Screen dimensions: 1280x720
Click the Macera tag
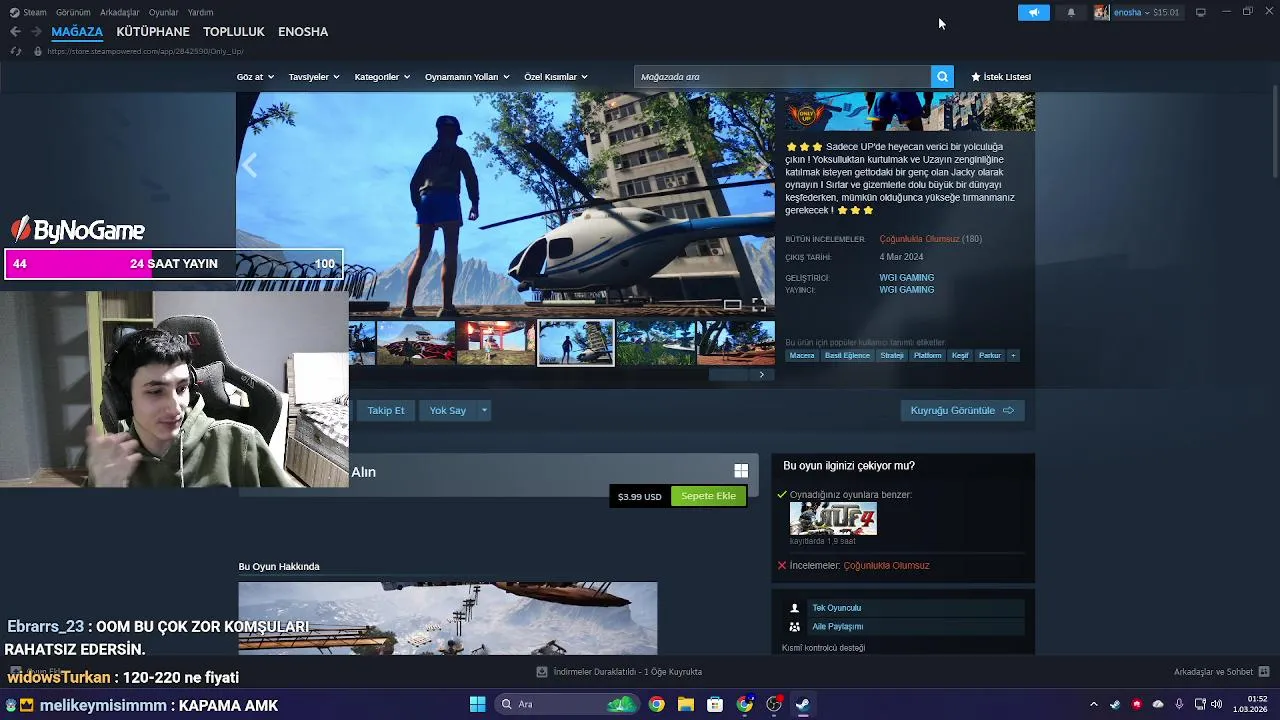pos(802,355)
